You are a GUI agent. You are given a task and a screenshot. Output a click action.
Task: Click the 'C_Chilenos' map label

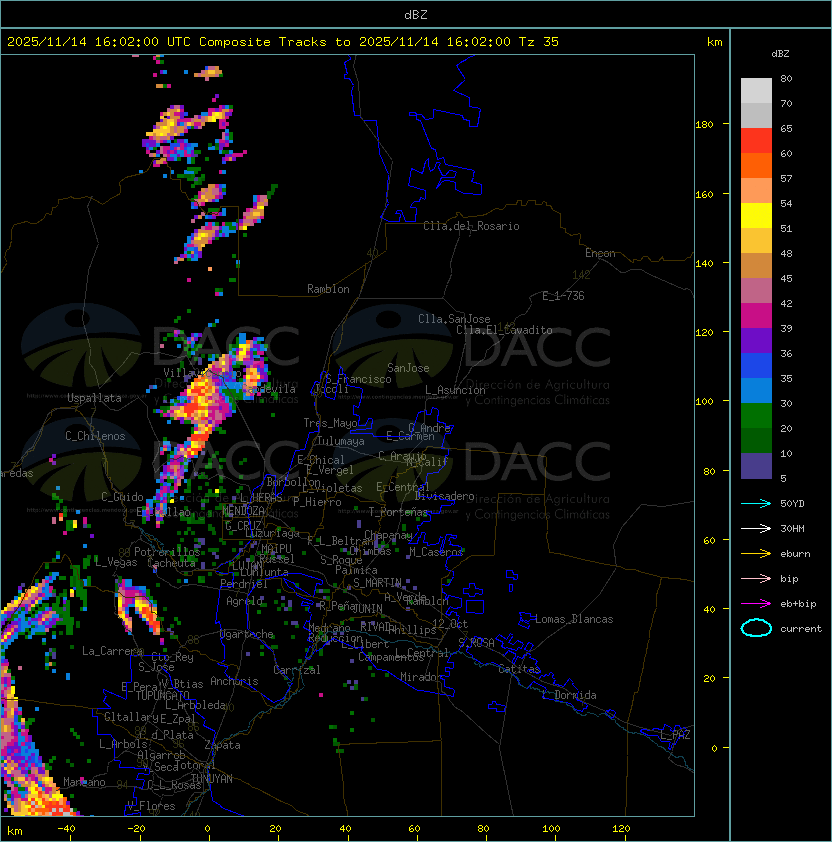pos(95,436)
